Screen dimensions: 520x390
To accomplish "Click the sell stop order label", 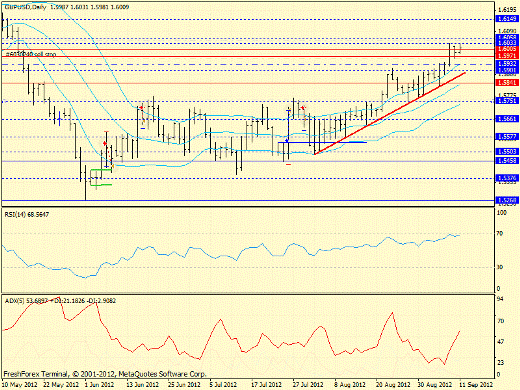I will 31,54.
